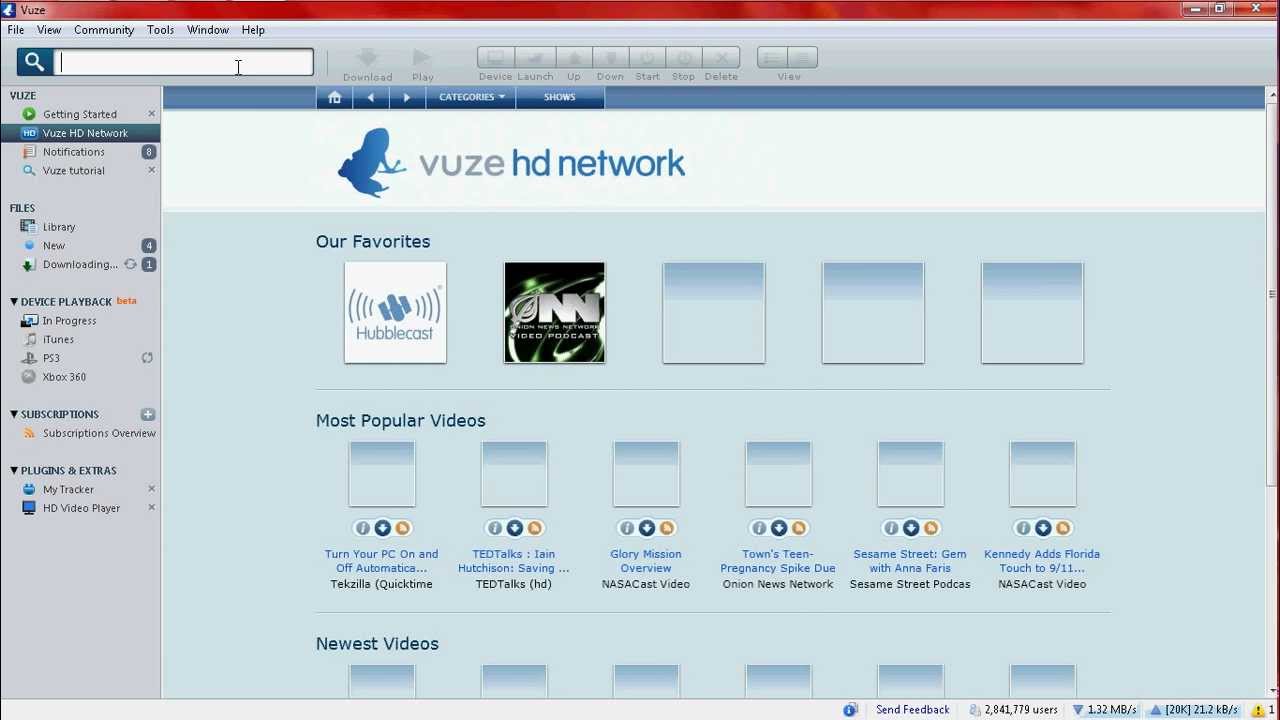Switch to the right View mode button

click(x=803, y=58)
